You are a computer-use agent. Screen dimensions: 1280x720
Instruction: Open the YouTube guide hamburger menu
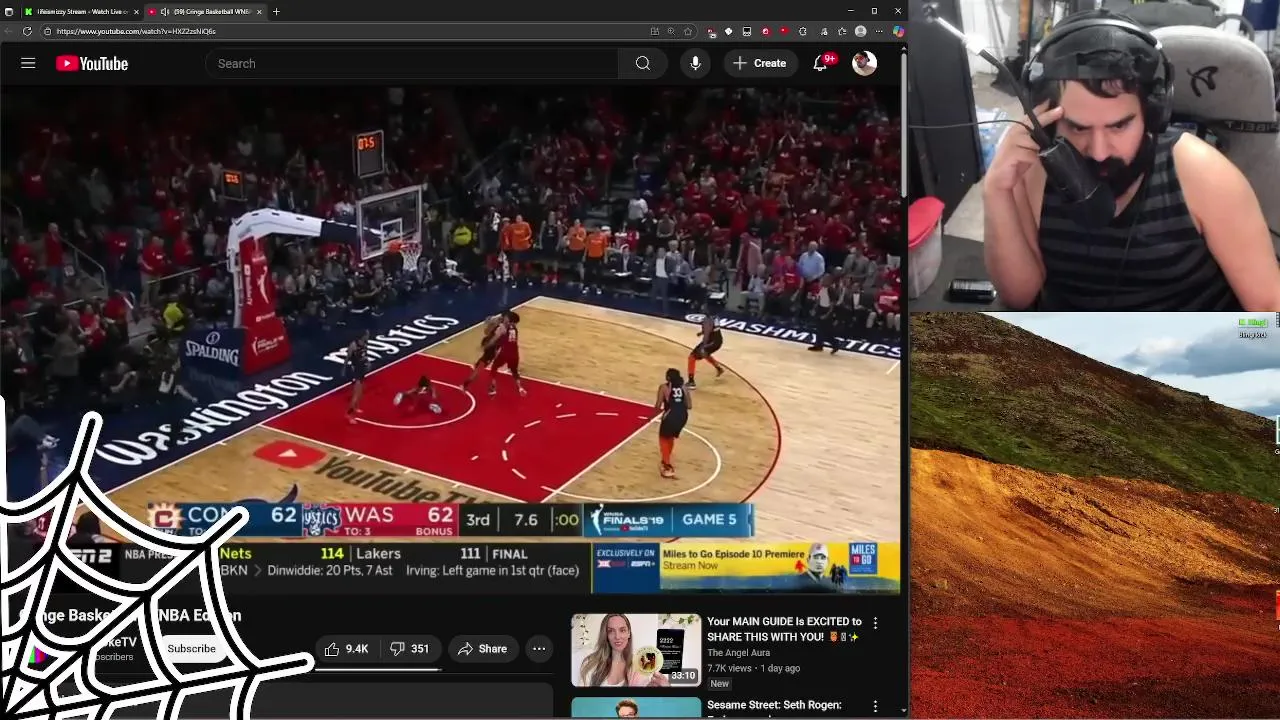click(x=28, y=63)
